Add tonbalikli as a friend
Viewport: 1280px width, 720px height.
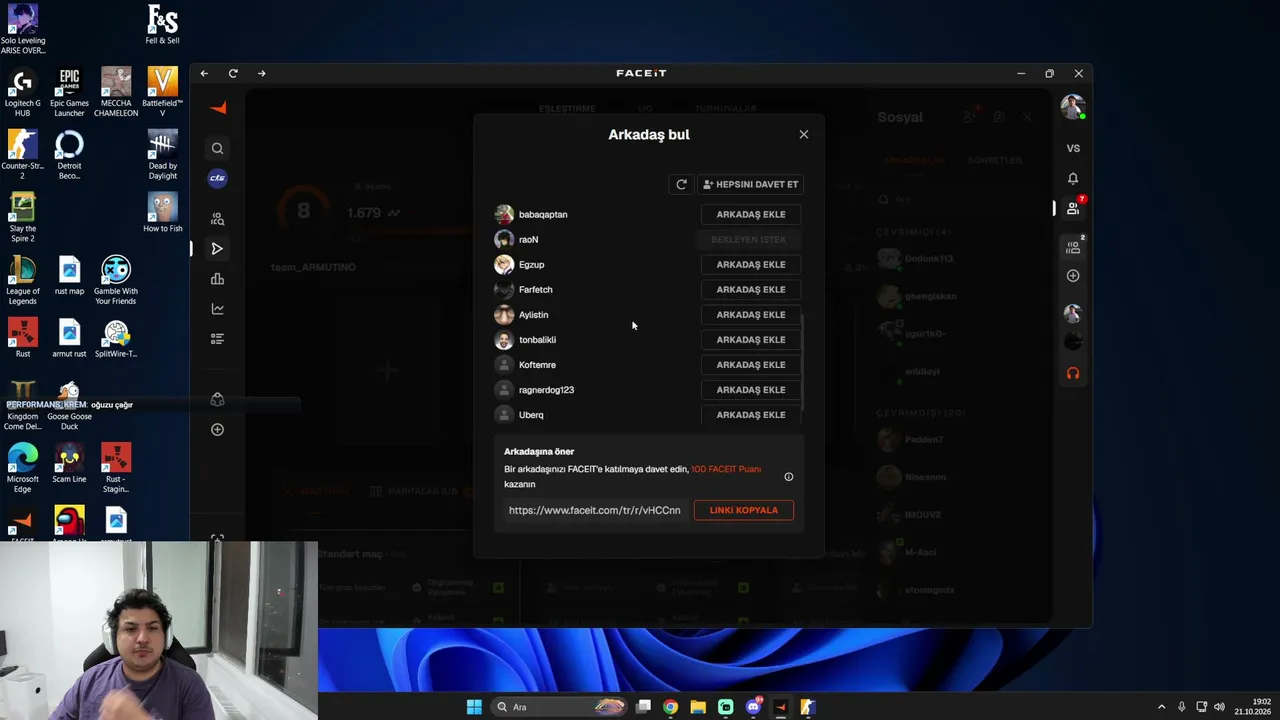(x=750, y=339)
